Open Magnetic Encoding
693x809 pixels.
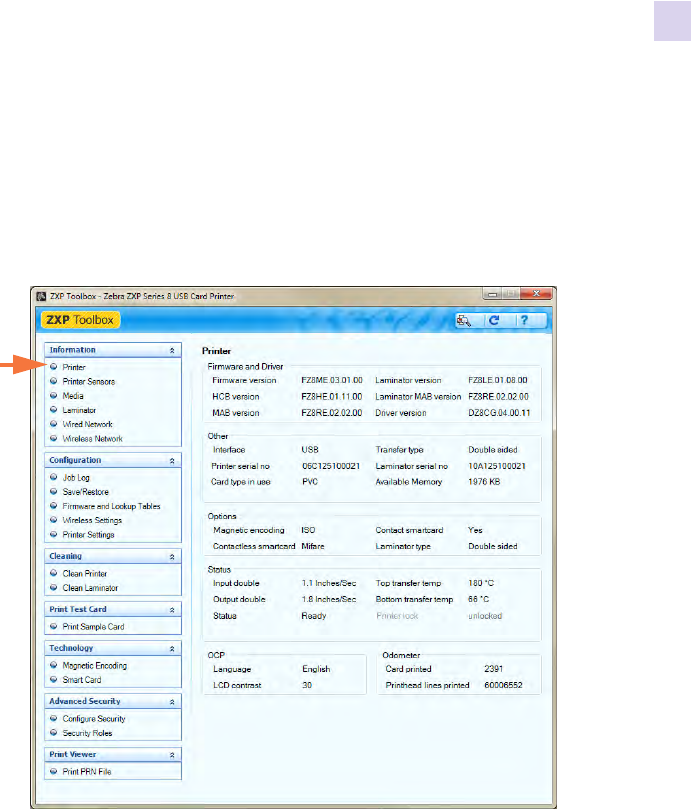click(x=94, y=666)
